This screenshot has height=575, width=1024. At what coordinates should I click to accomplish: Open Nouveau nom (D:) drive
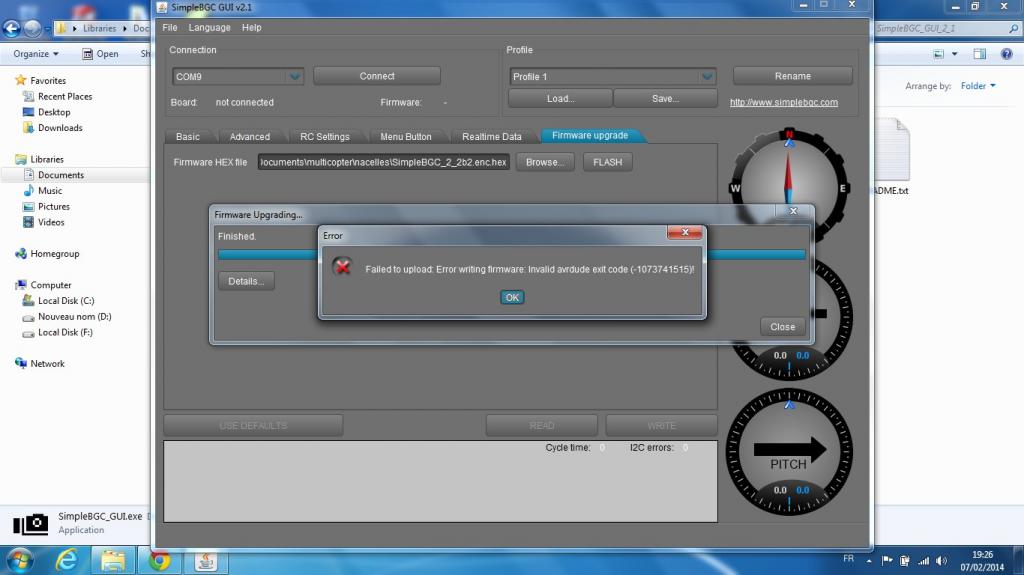[67, 316]
